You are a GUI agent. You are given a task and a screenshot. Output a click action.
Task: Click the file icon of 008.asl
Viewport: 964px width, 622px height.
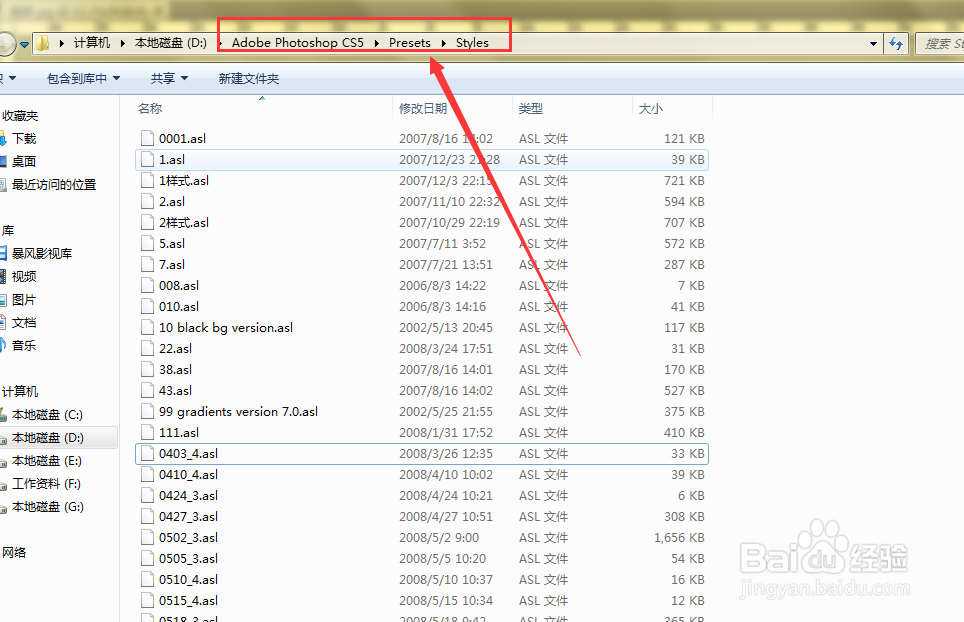[147, 285]
